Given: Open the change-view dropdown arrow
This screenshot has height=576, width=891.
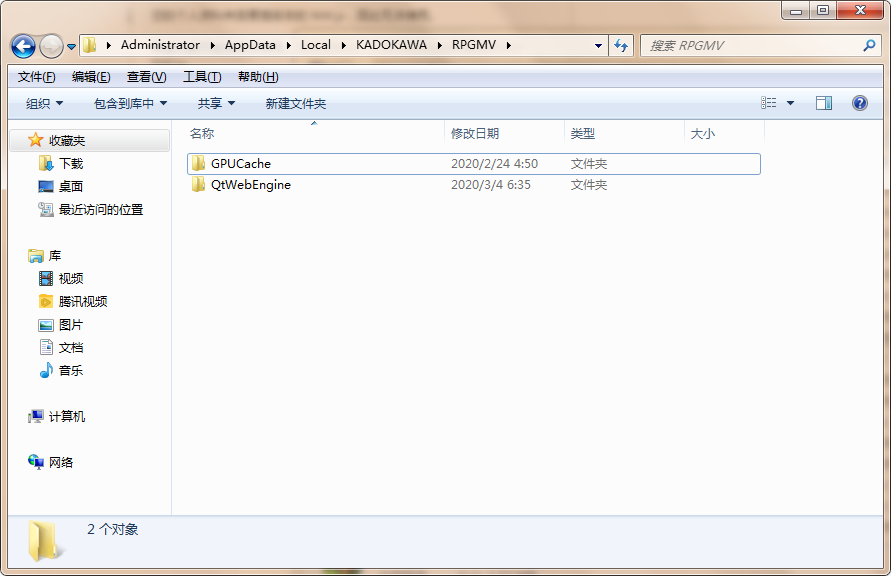Looking at the screenshot, I should click(789, 102).
